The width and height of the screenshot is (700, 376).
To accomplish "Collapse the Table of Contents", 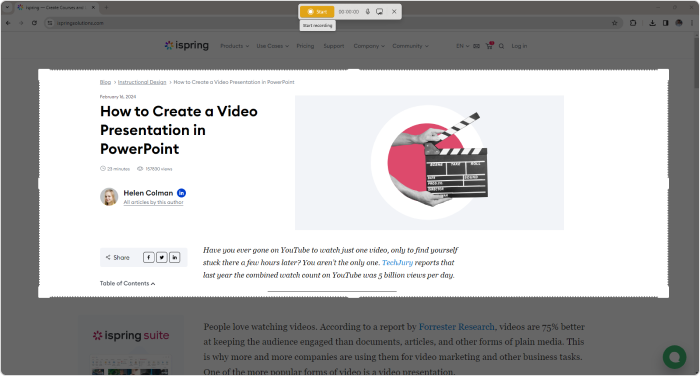I will pos(127,283).
